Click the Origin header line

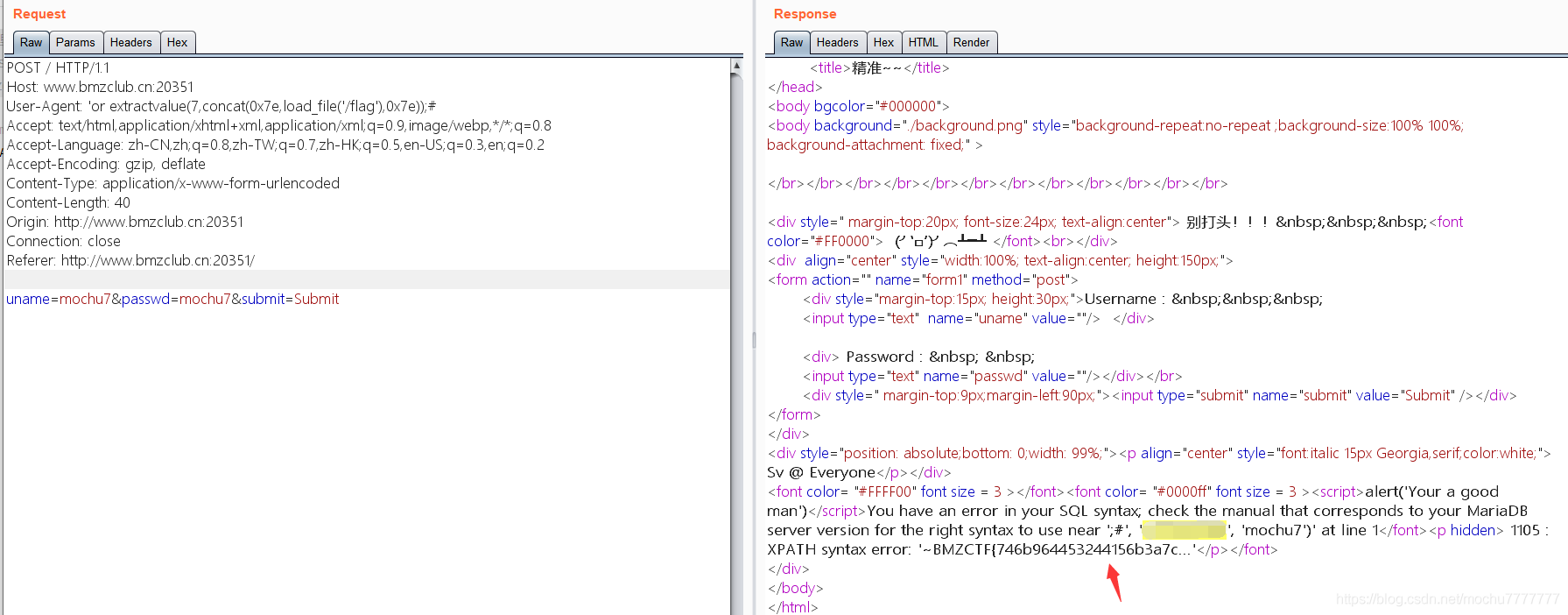(x=125, y=222)
